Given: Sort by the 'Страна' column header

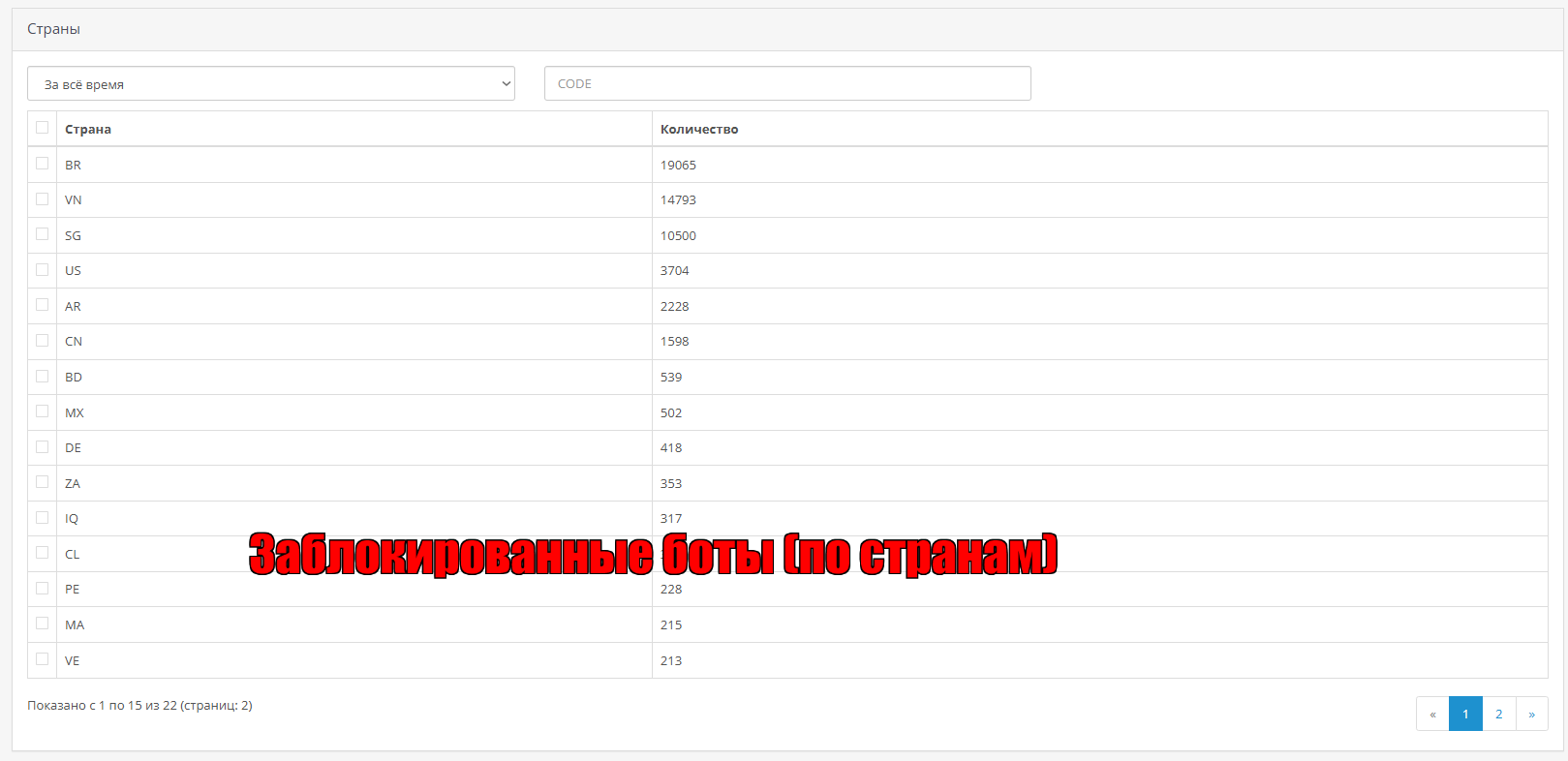Looking at the screenshot, I should point(88,130).
